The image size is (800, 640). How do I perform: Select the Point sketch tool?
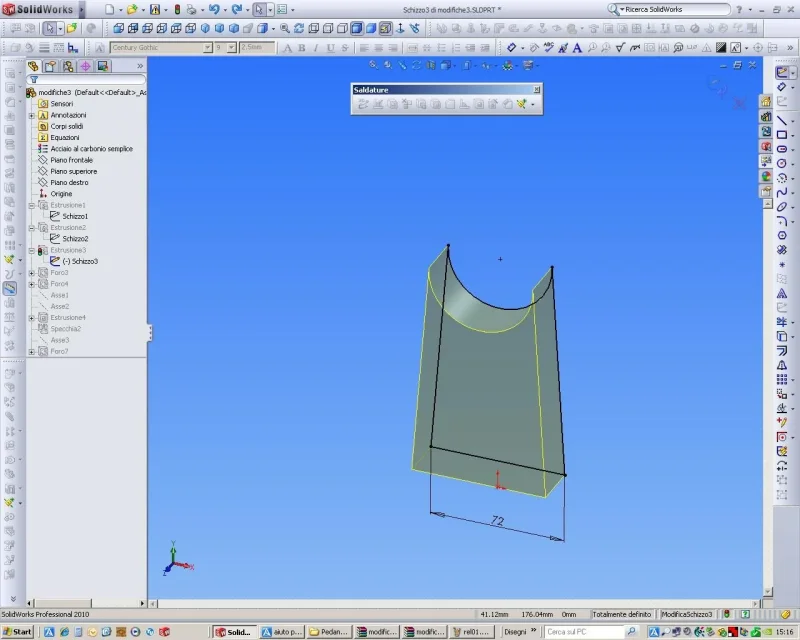[782, 264]
